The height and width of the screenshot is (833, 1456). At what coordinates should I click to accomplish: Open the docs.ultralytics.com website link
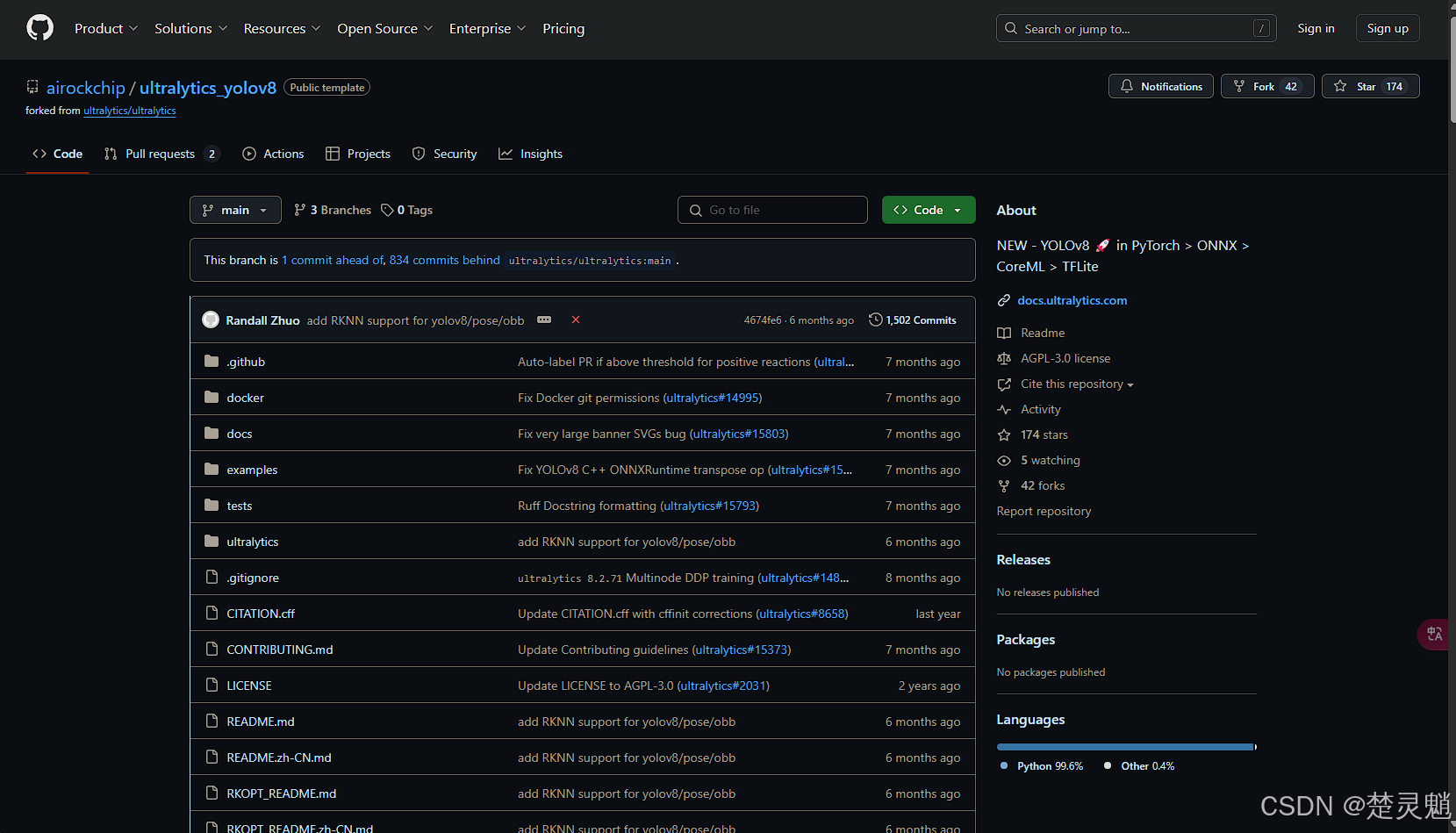1072,300
